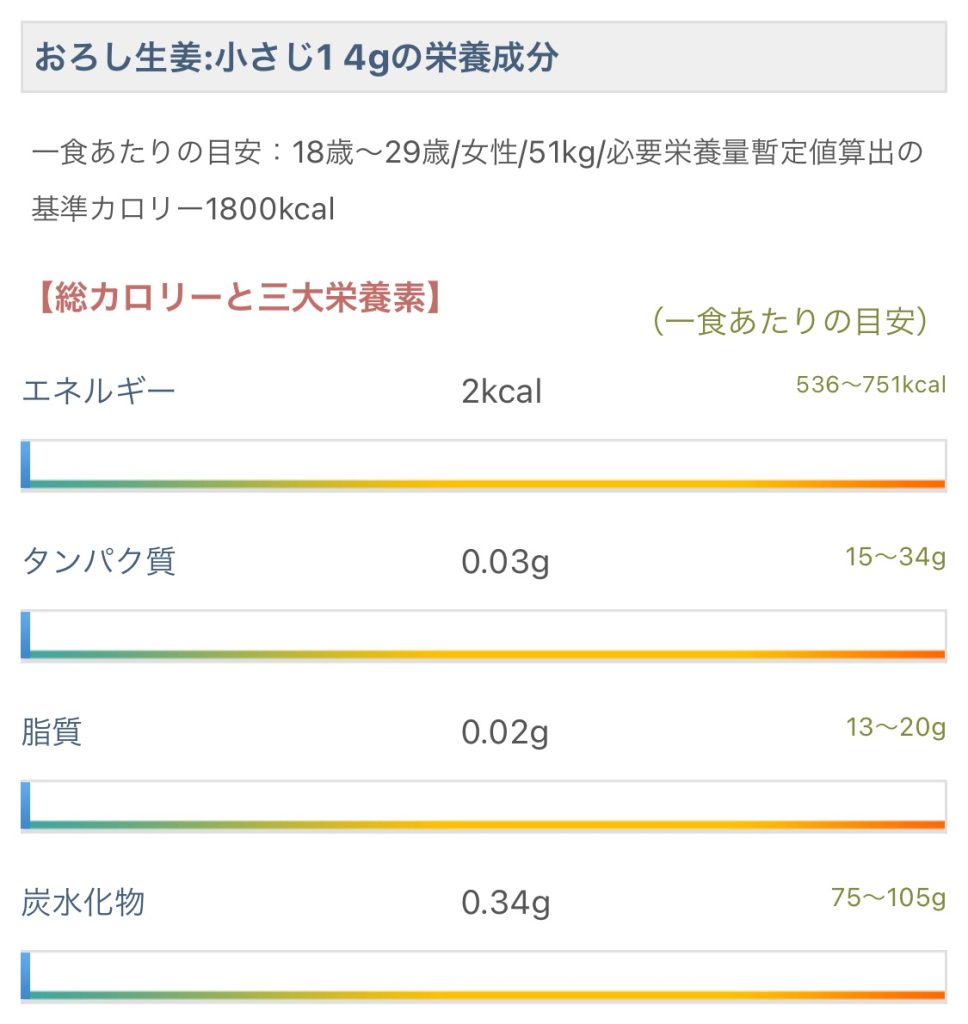Click the 一食あたりの目安 description paragraph
Viewport: 968px width, 1024px height.
(476, 181)
